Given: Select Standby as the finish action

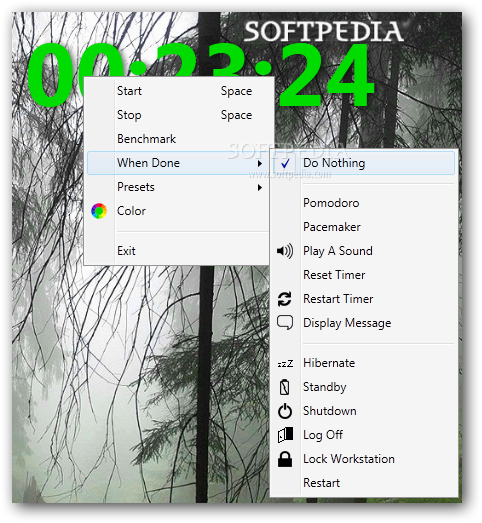Looking at the screenshot, I should point(364,387).
